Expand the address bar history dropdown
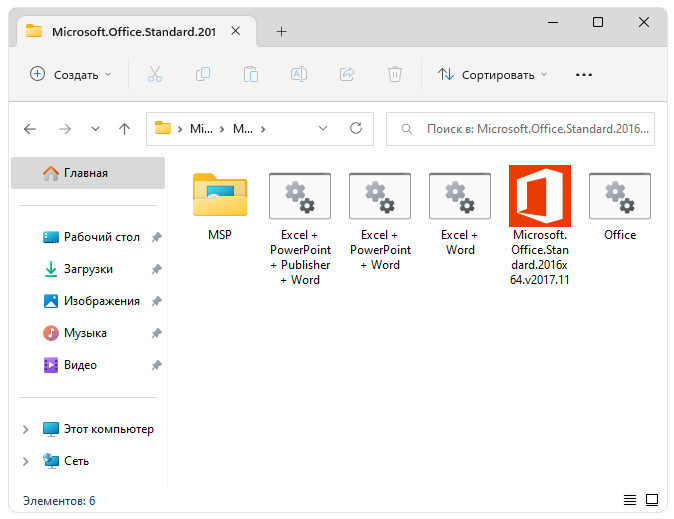Image resolution: width=674 pixels, height=519 pixels. click(x=322, y=129)
